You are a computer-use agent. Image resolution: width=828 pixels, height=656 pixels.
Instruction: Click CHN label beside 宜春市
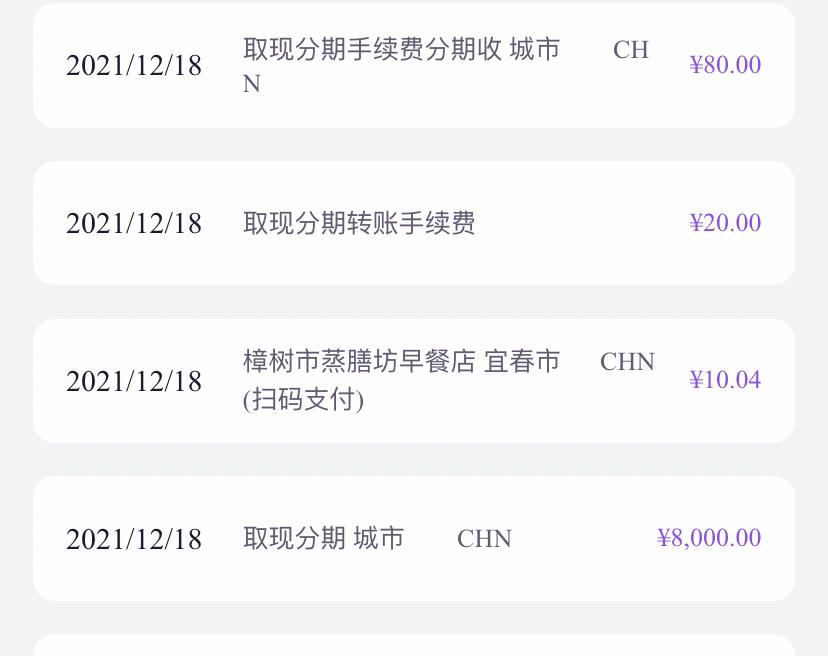627,362
